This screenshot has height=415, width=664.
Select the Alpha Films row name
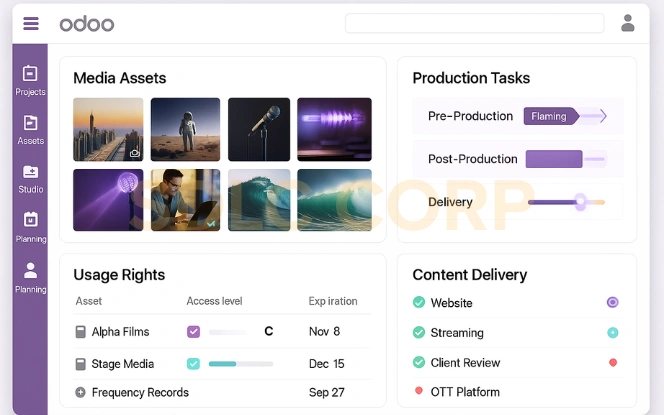point(121,332)
